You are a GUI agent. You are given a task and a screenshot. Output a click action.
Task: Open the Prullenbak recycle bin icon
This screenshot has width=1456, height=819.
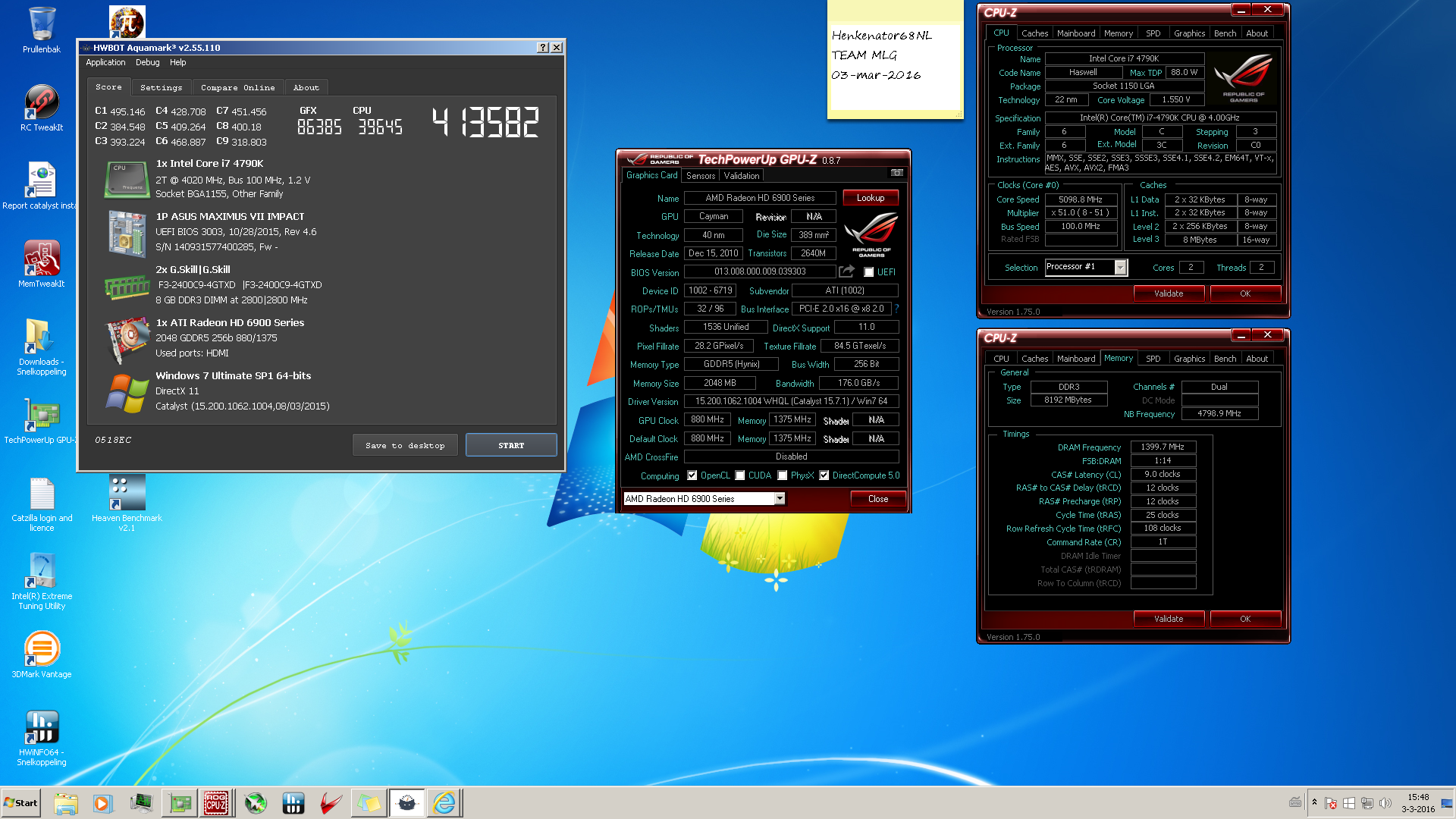42,30
